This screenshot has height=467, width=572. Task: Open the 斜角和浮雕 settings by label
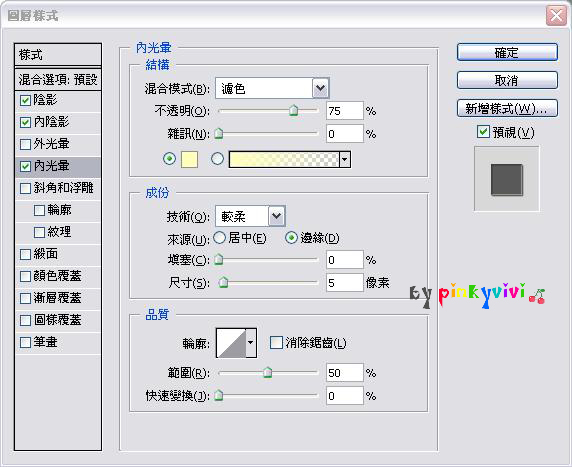pos(63,188)
